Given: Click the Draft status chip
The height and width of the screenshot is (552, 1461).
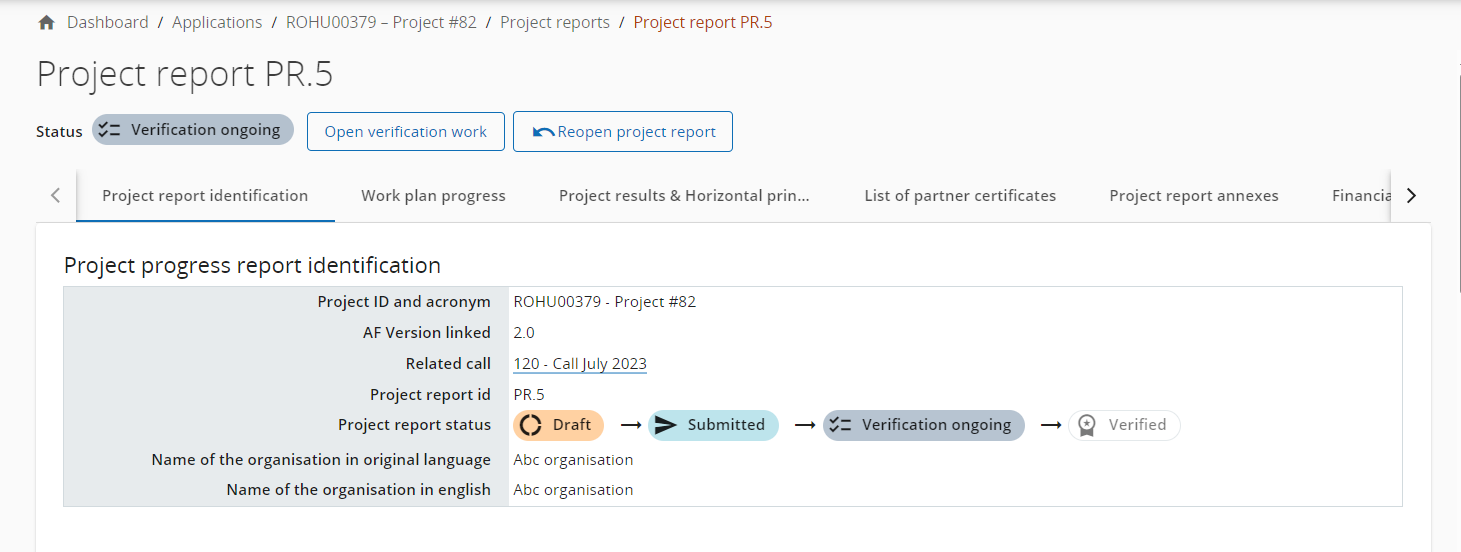Looking at the screenshot, I should (x=558, y=425).
